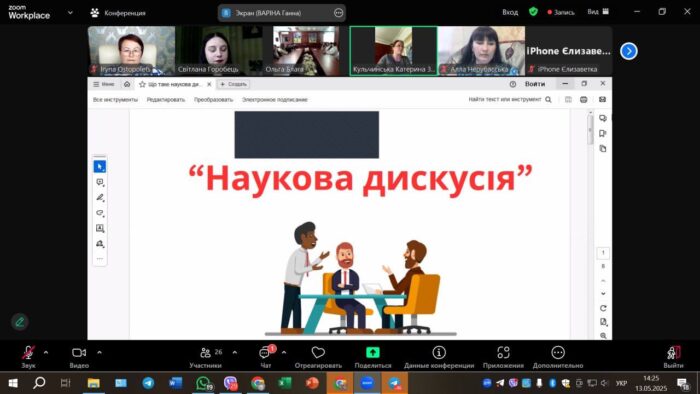This screenshot has width=700, height=394.
Task: Open the Вид view menu
Action: coord(598,12)
